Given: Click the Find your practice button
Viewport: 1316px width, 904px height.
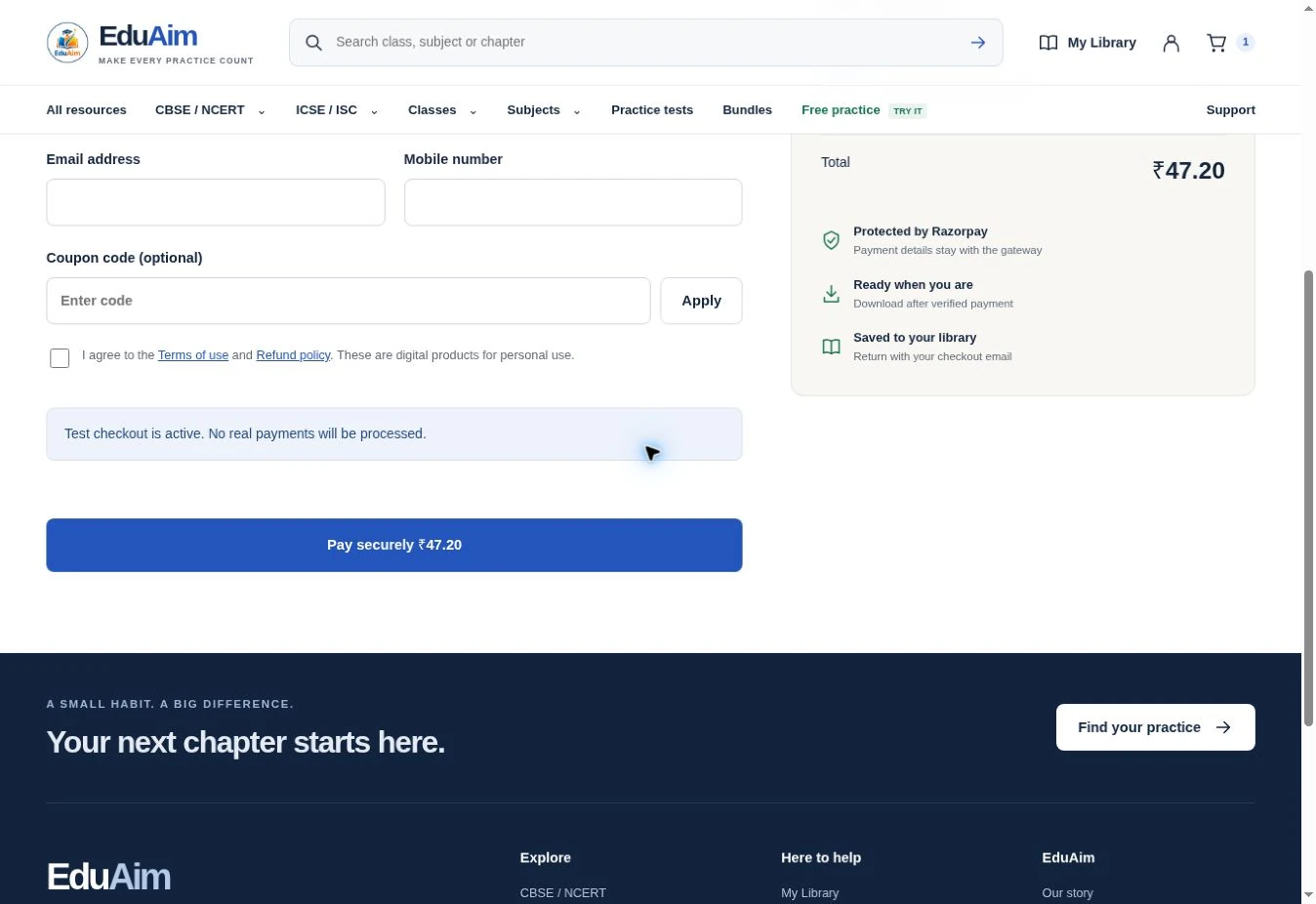Looking at the screenshot, I should tap(1155, 727).
